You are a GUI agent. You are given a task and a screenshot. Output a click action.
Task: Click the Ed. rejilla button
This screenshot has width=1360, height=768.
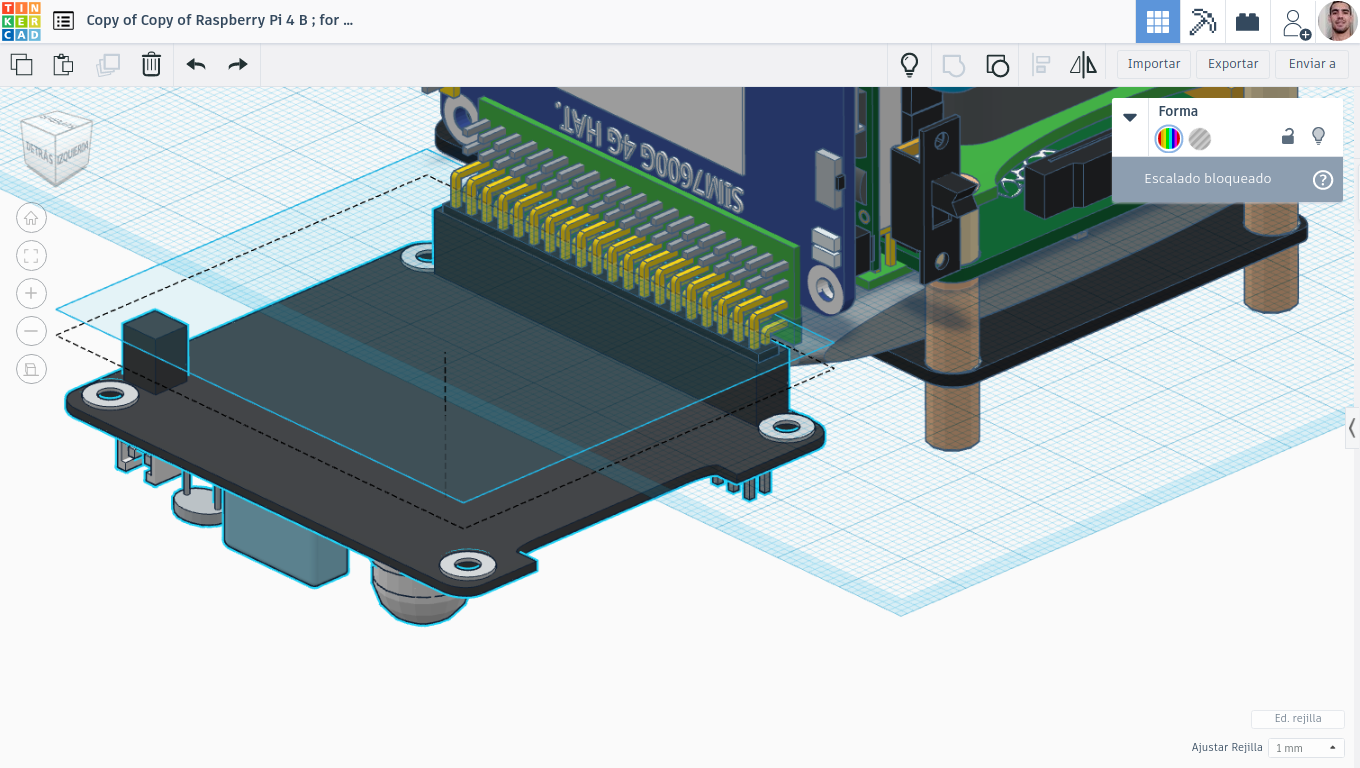pyautogui.click(x=1298, y=719)
